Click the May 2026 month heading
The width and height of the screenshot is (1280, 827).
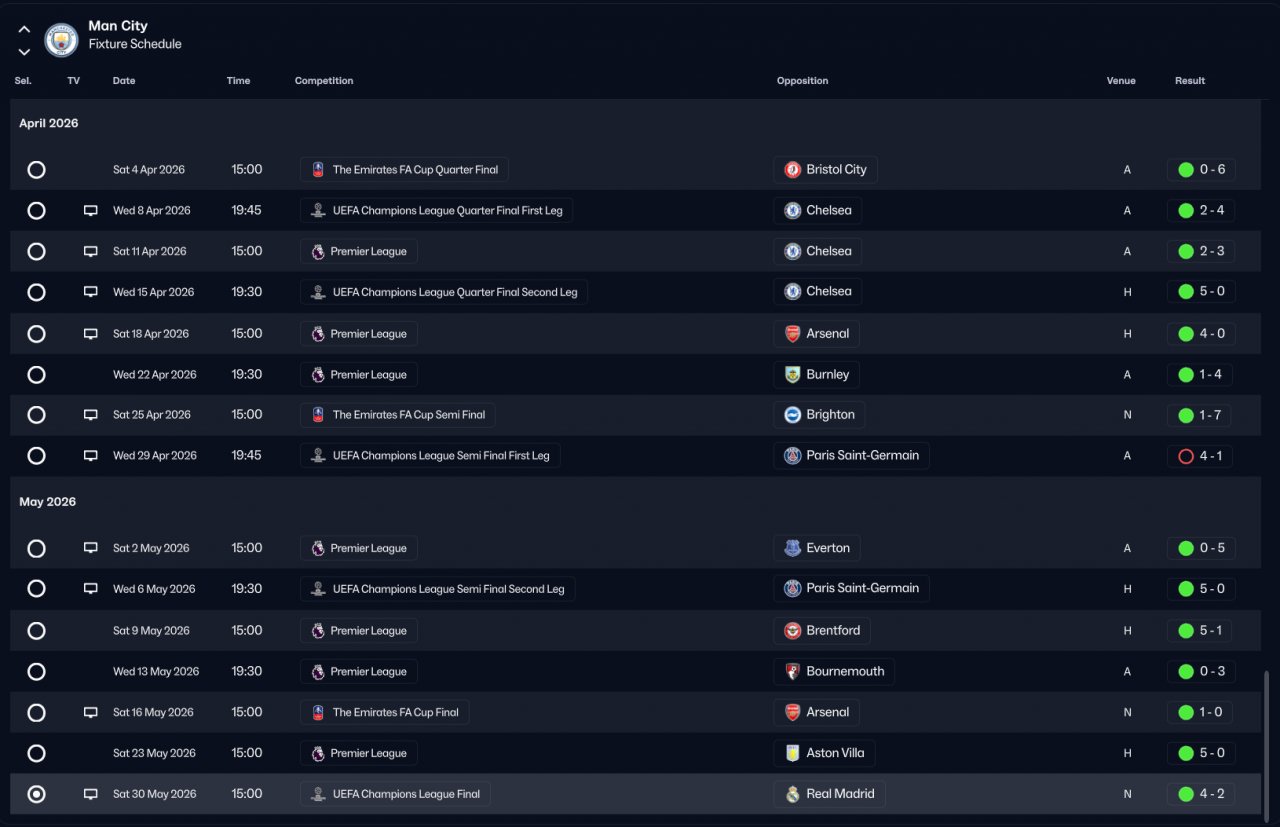click(47, 502)
